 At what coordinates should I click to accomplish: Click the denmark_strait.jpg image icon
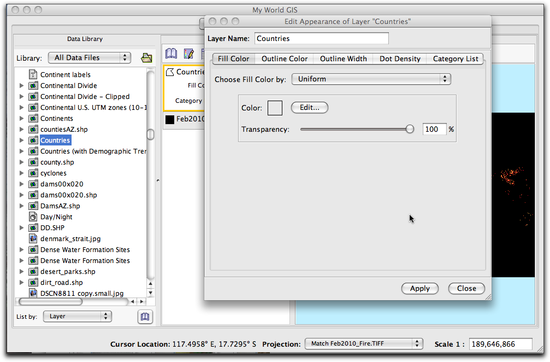(33, 239)
